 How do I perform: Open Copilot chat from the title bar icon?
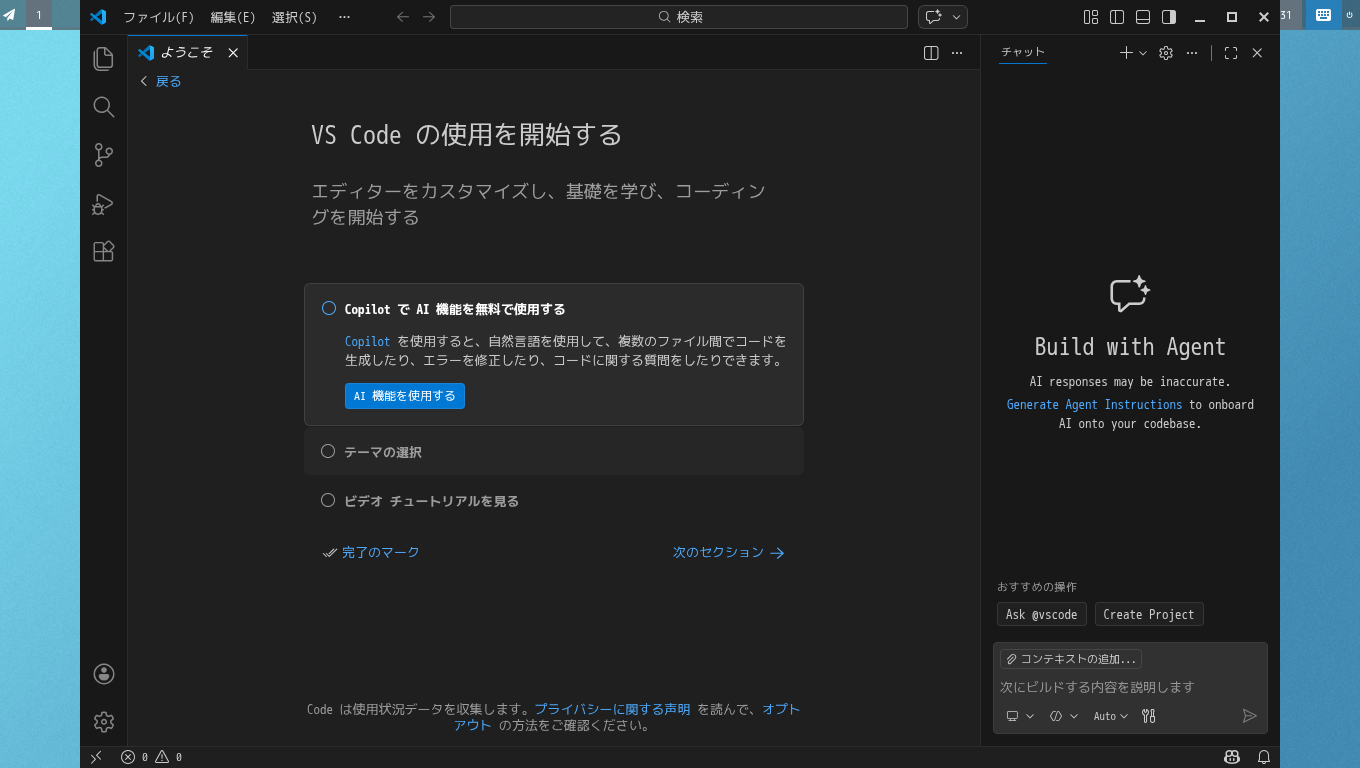coord(934,17)
